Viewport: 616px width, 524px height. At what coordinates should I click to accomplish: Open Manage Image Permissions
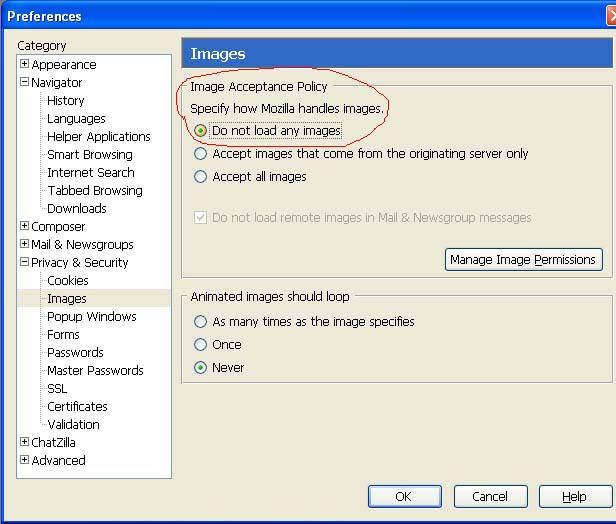point(523,260)
